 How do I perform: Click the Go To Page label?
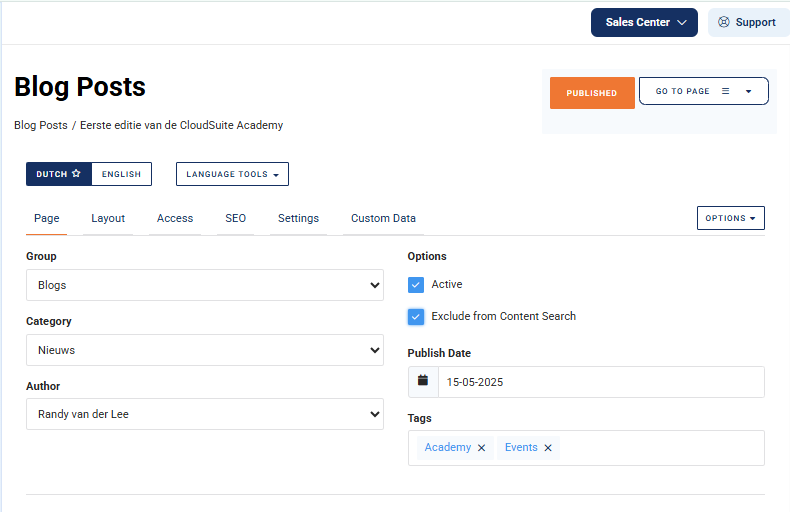[682, 91]
